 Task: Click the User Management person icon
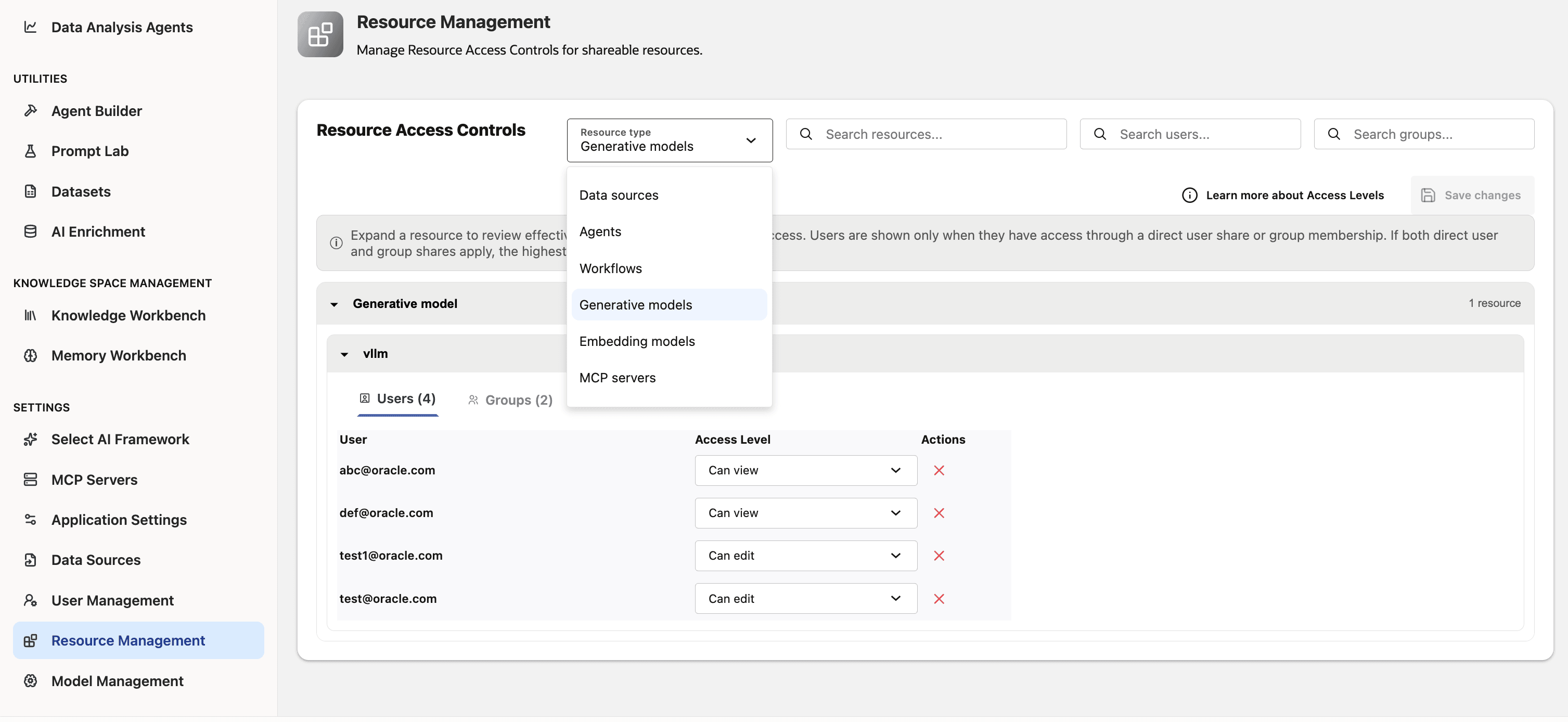pos(31,600)
